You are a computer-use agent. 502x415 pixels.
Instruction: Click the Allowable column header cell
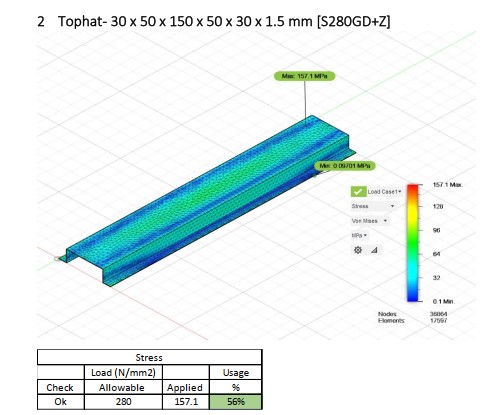[x=122, y=387]
